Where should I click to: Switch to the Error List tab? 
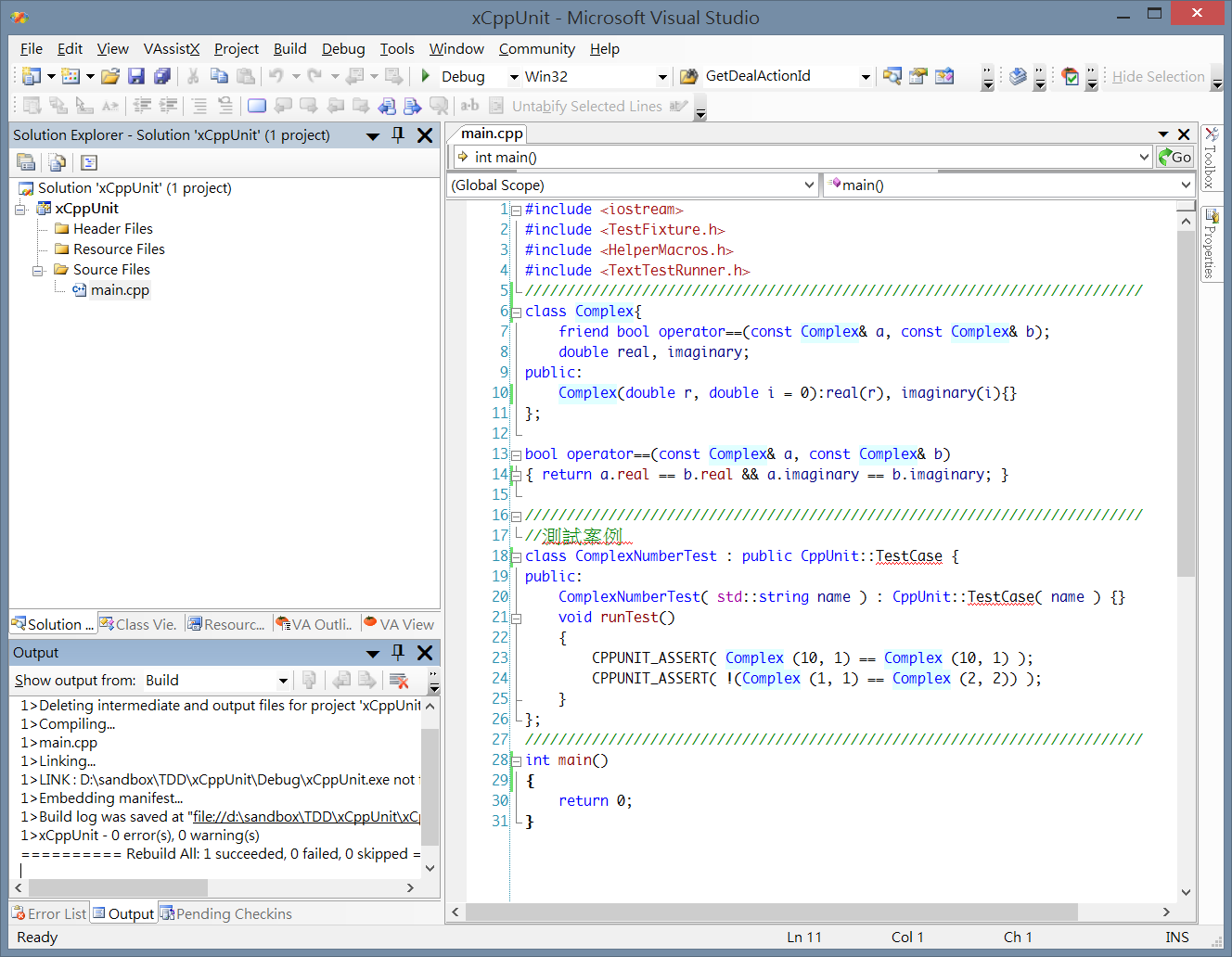tap(49, 913)
